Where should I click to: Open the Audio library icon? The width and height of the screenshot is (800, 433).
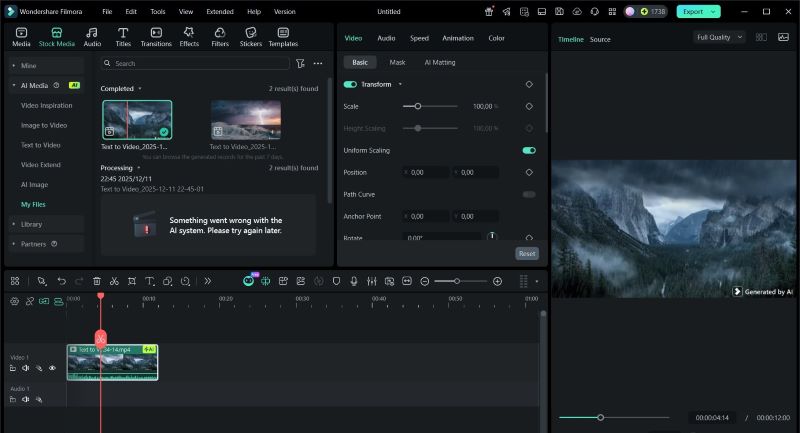92,33
